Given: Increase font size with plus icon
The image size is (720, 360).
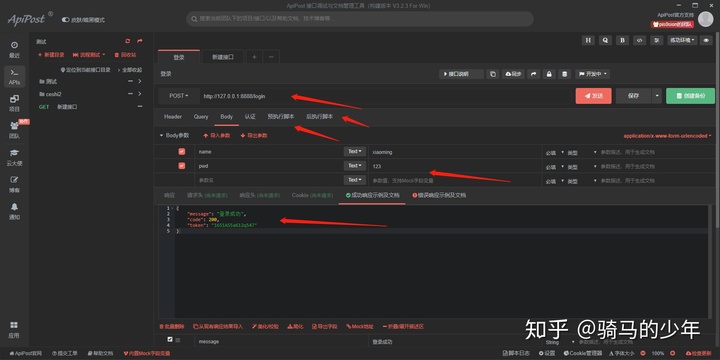Looking at the screenshot, I should 673,353.
